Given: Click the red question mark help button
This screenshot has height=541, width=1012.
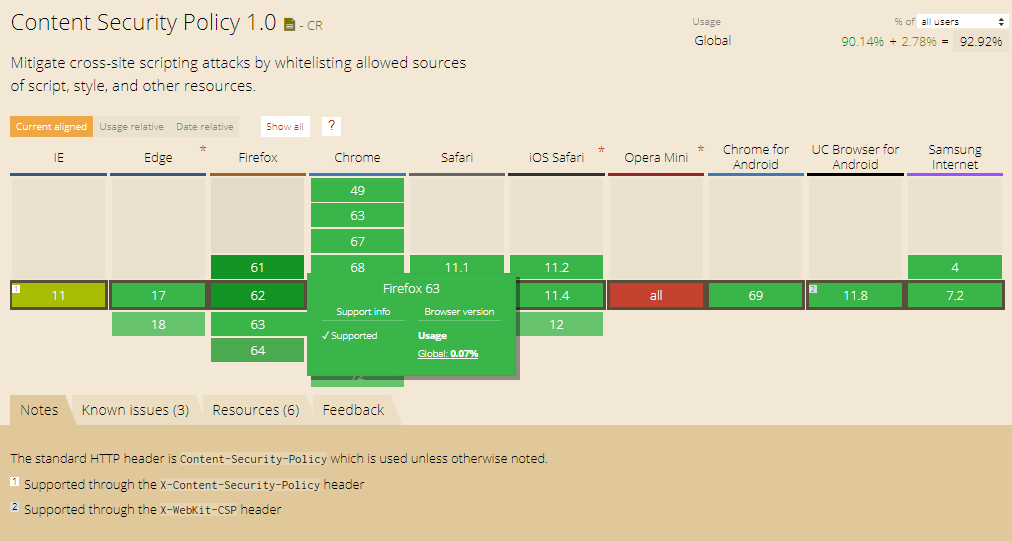Looking at the screenshot, I should coord(331,126).
